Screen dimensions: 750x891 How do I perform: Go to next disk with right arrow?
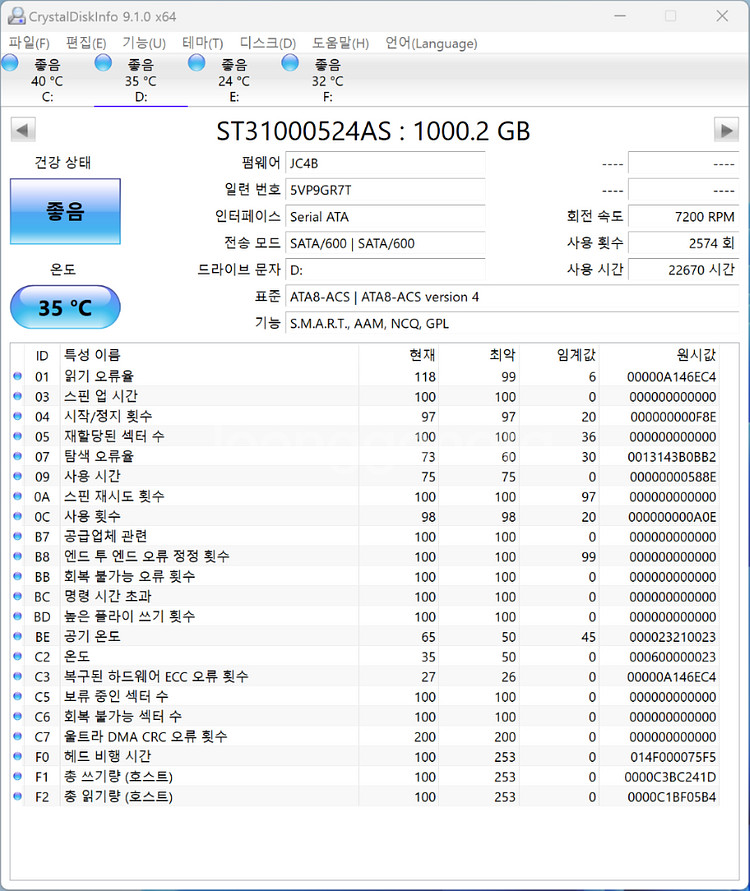pyautogui.click(x=726, y=130)
